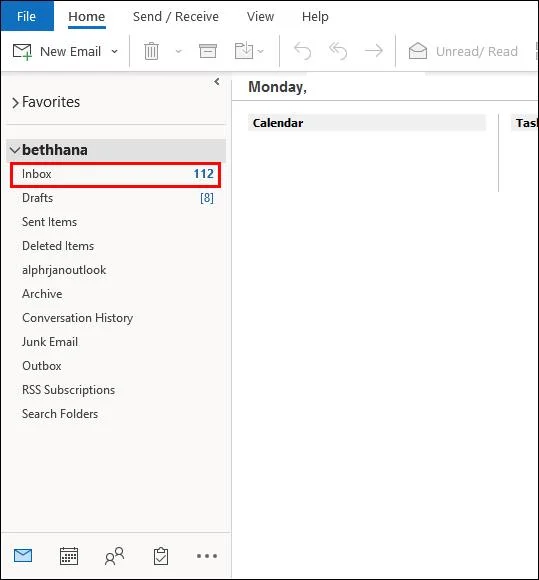The image size is (539, 580).
Task: Click the Move to folder icon
Action: coord(244,51)
